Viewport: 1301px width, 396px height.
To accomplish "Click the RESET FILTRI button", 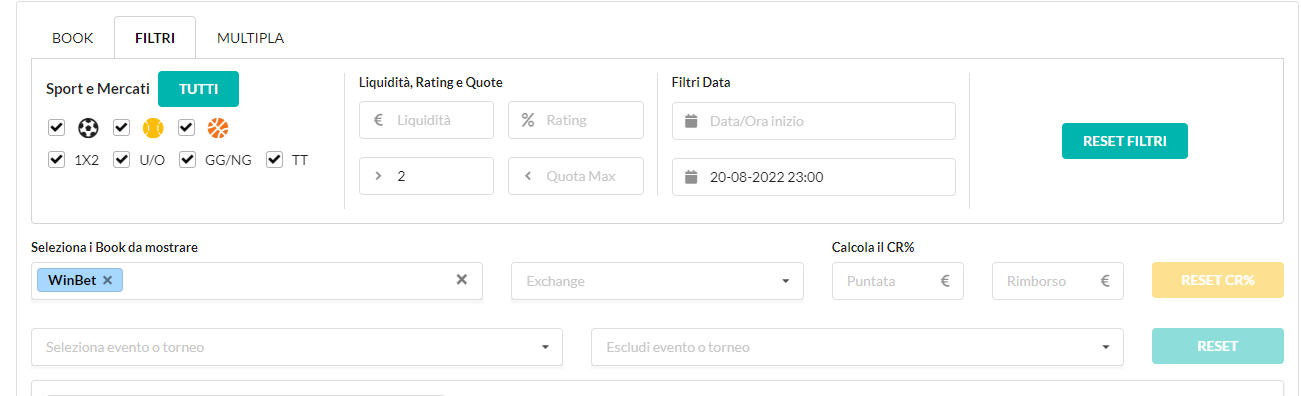I will coord(1125,141).
